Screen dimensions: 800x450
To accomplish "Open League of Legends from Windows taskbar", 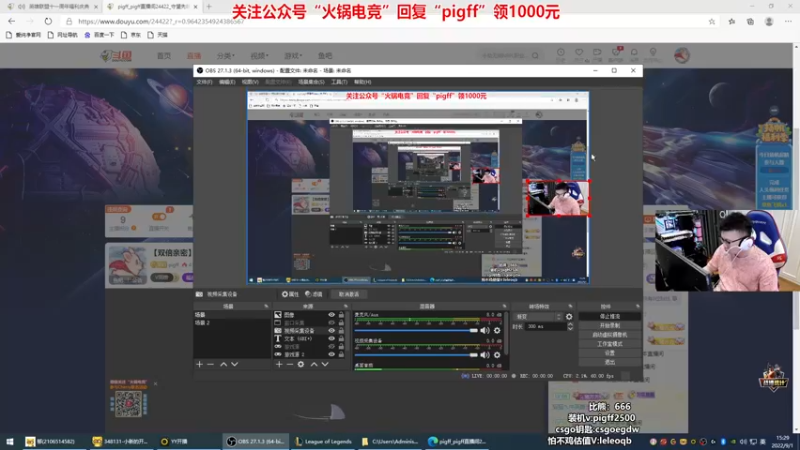I will tap(323, 441).
